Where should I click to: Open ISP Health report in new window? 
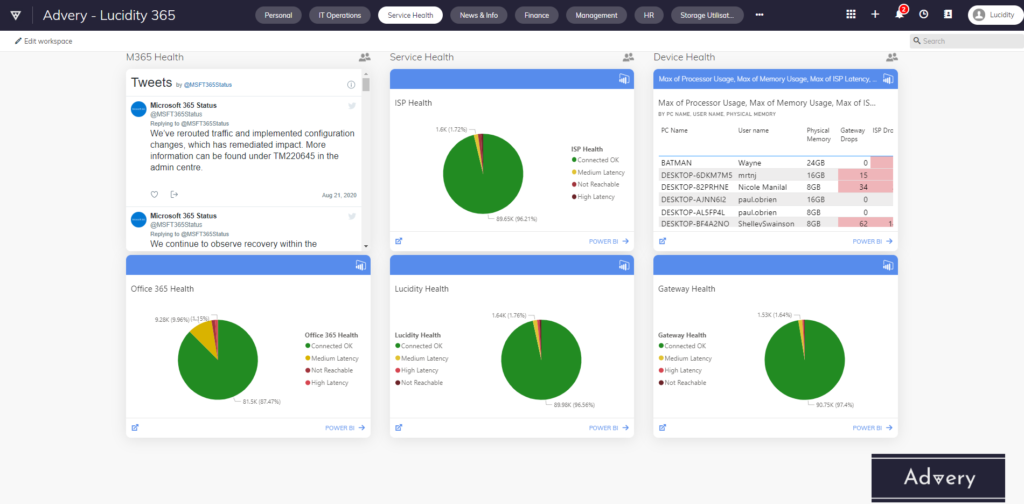[398, 241]
